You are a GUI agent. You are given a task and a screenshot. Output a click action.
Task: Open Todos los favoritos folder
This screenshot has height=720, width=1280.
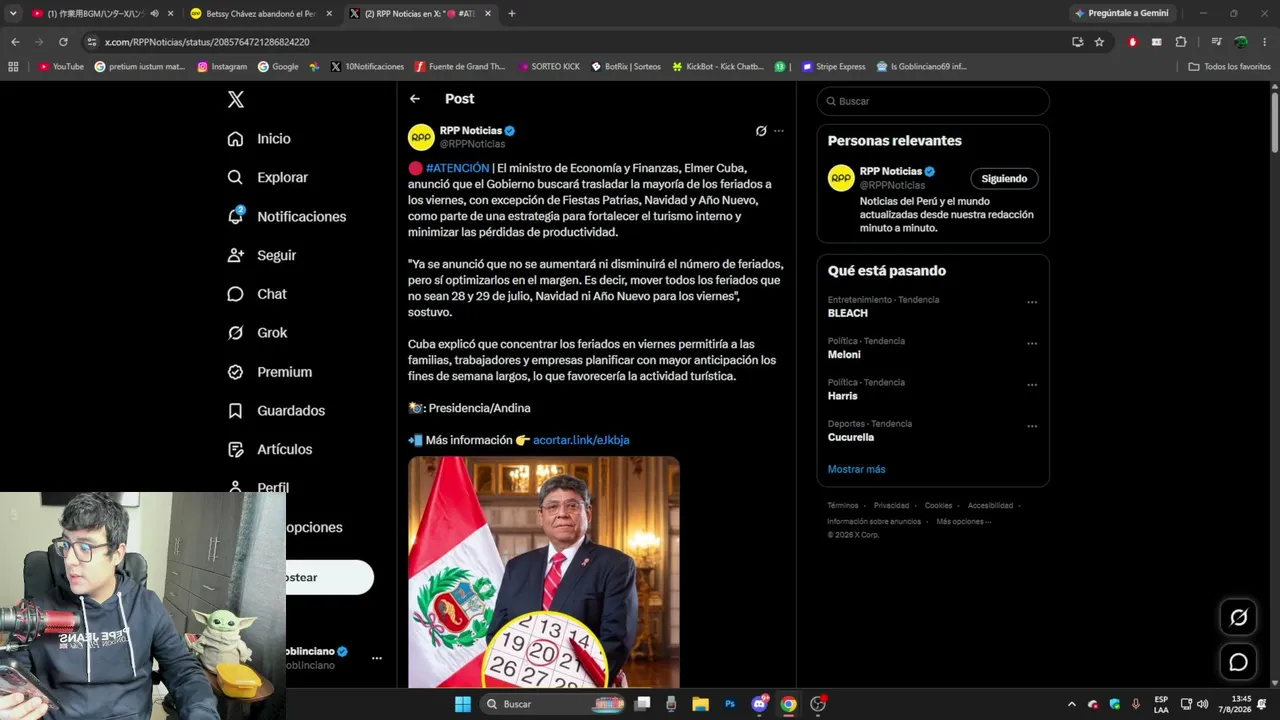coord(1229,67)
